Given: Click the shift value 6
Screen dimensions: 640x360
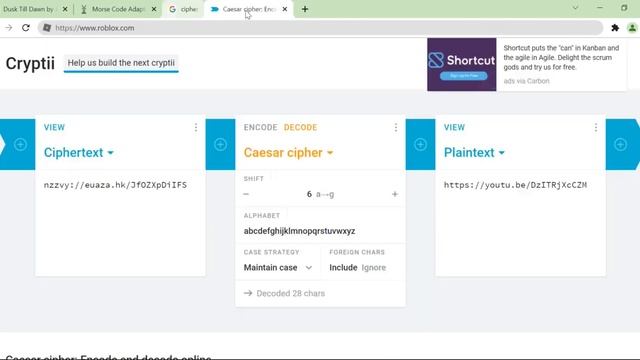Looking at the screenshot, I should (309, 194).
